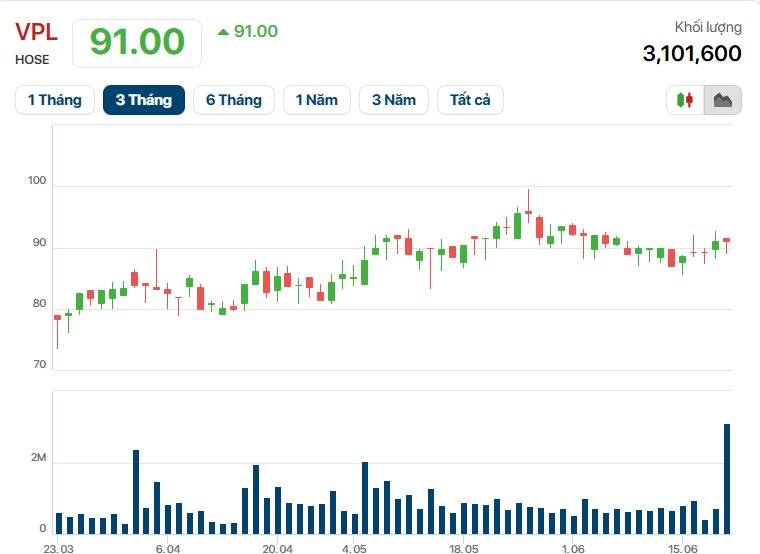
Task: Select the 3 Tháng time range
Action: pos(144,100)
